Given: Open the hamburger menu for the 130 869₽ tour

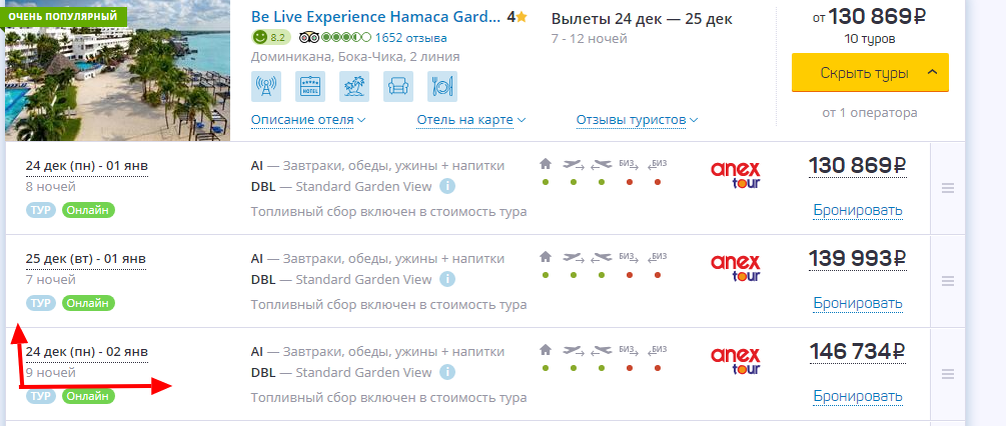Looking at the screenshot, I should (948, 188).
